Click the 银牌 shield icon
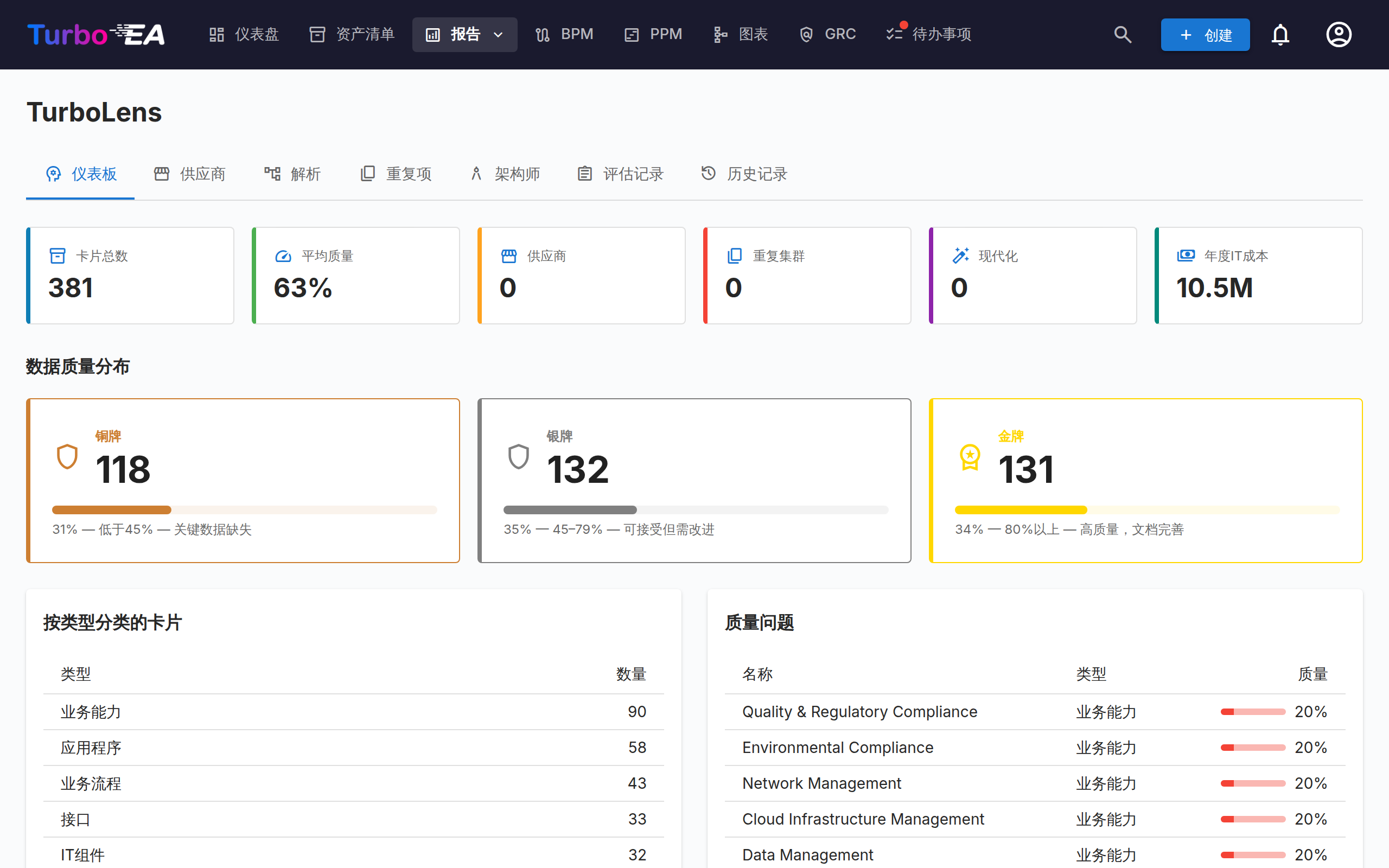The image size is (1389, 868). [x=518, y=456]
